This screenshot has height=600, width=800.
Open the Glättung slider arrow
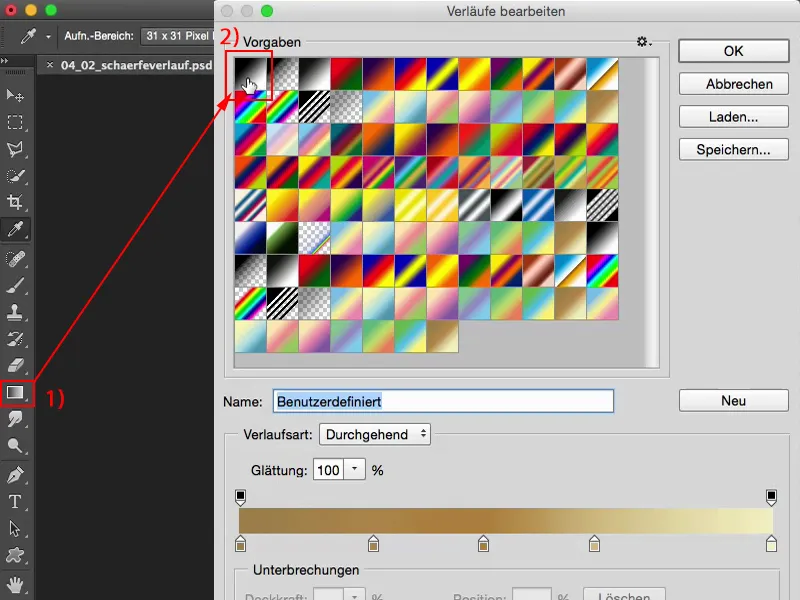355,469
